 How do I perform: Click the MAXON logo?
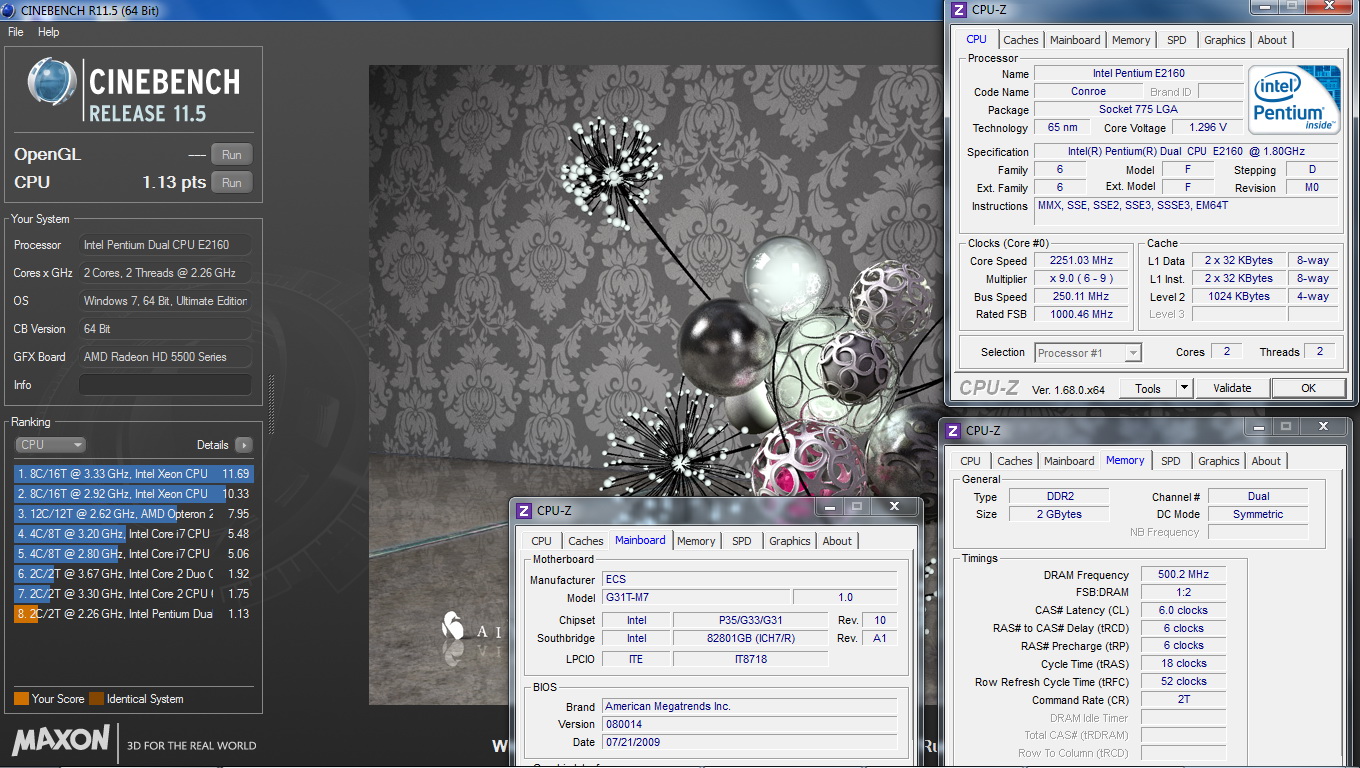coord(61,741)
